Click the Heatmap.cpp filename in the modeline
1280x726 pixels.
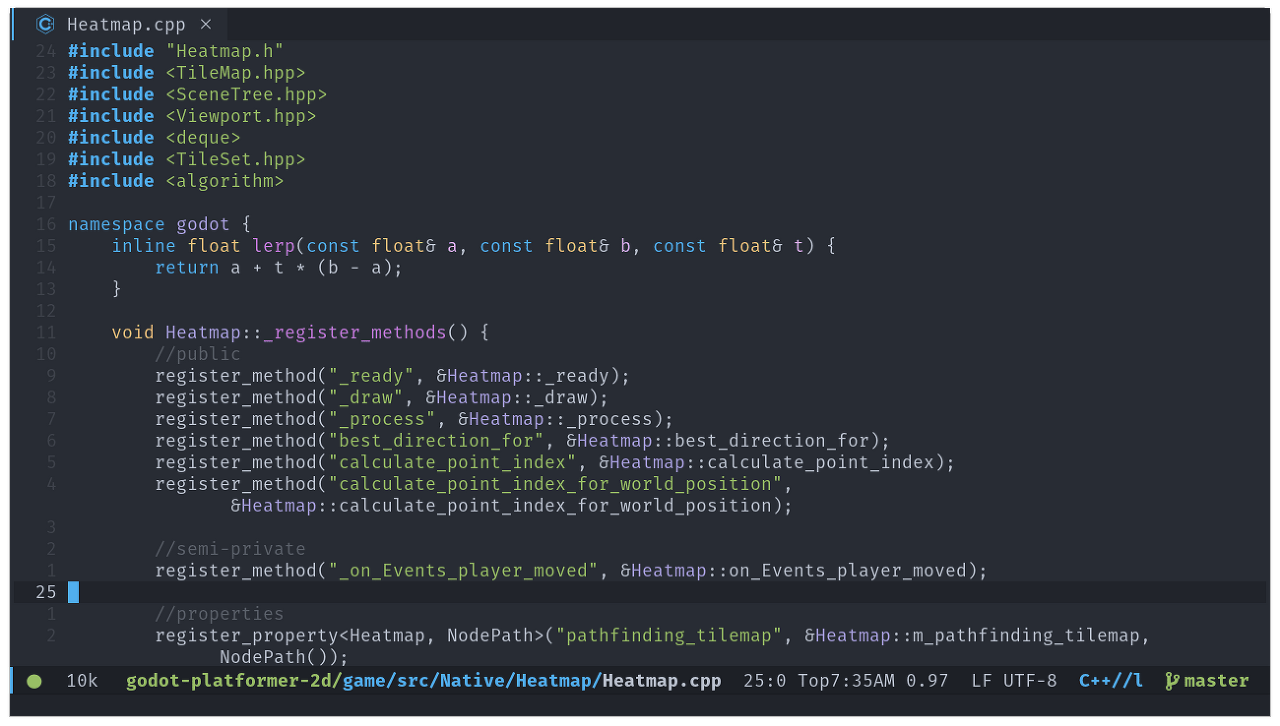pos(662,681)
